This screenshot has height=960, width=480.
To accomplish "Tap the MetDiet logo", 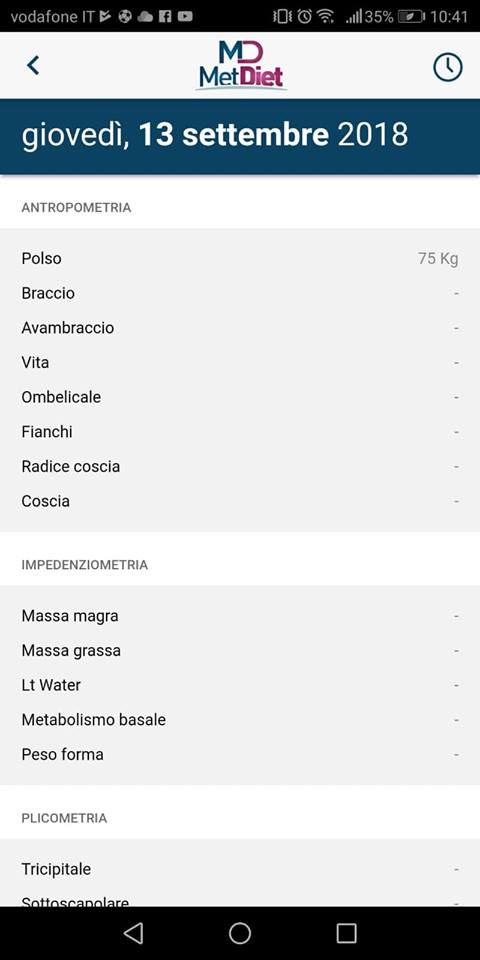I will coord(241,66).
